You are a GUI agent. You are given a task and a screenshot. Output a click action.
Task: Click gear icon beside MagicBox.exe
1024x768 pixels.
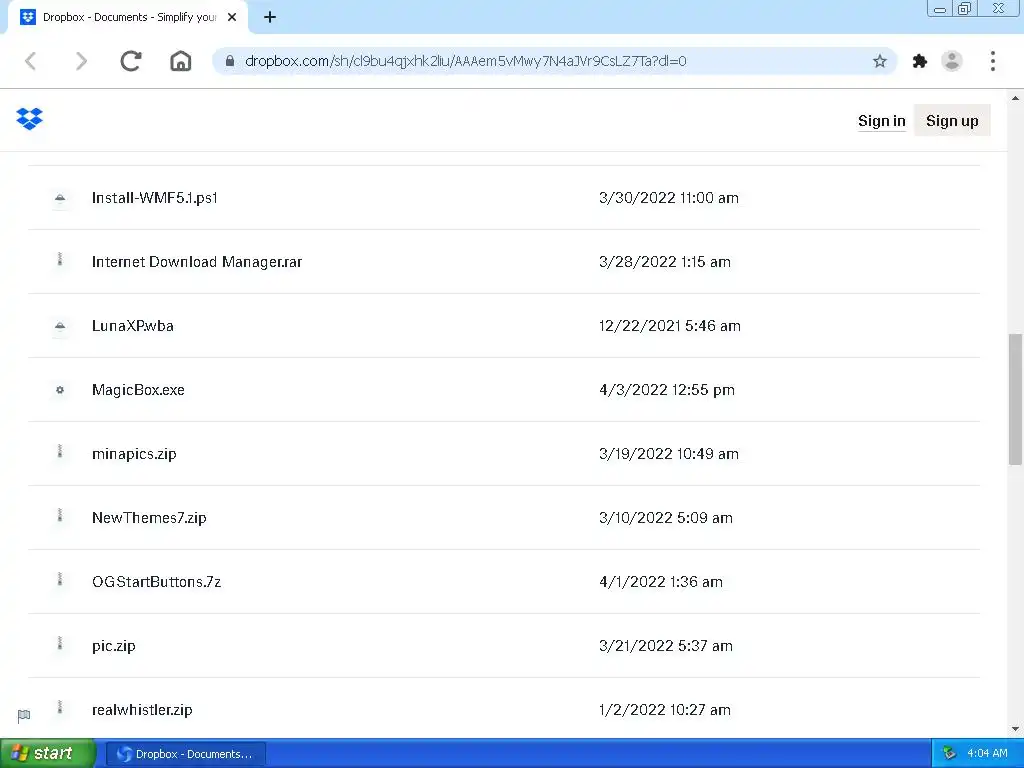tap(60, 390)
